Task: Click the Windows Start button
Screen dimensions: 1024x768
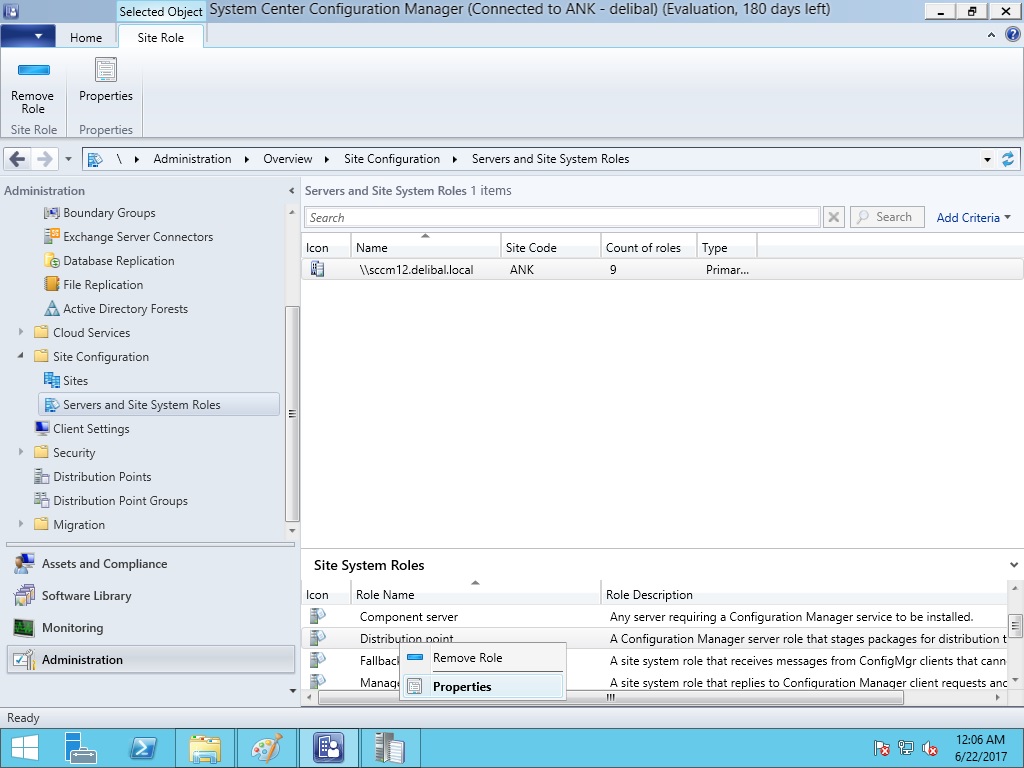Action: [x=24, y=748]
